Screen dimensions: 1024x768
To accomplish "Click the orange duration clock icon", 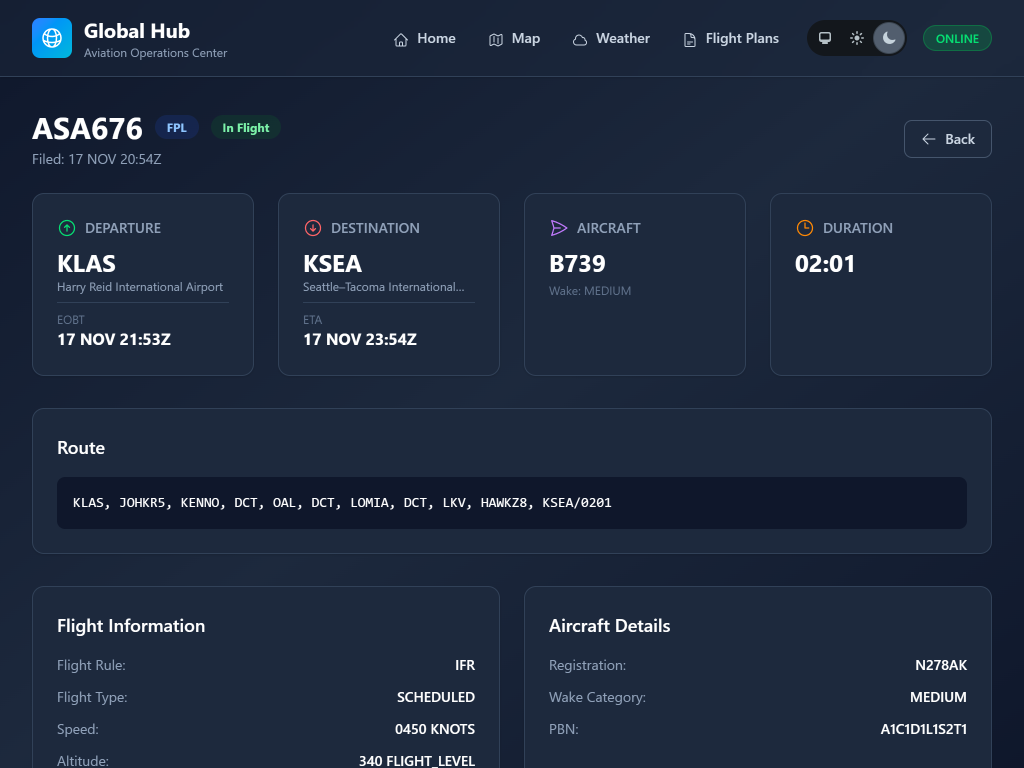I will coord(805,228).
